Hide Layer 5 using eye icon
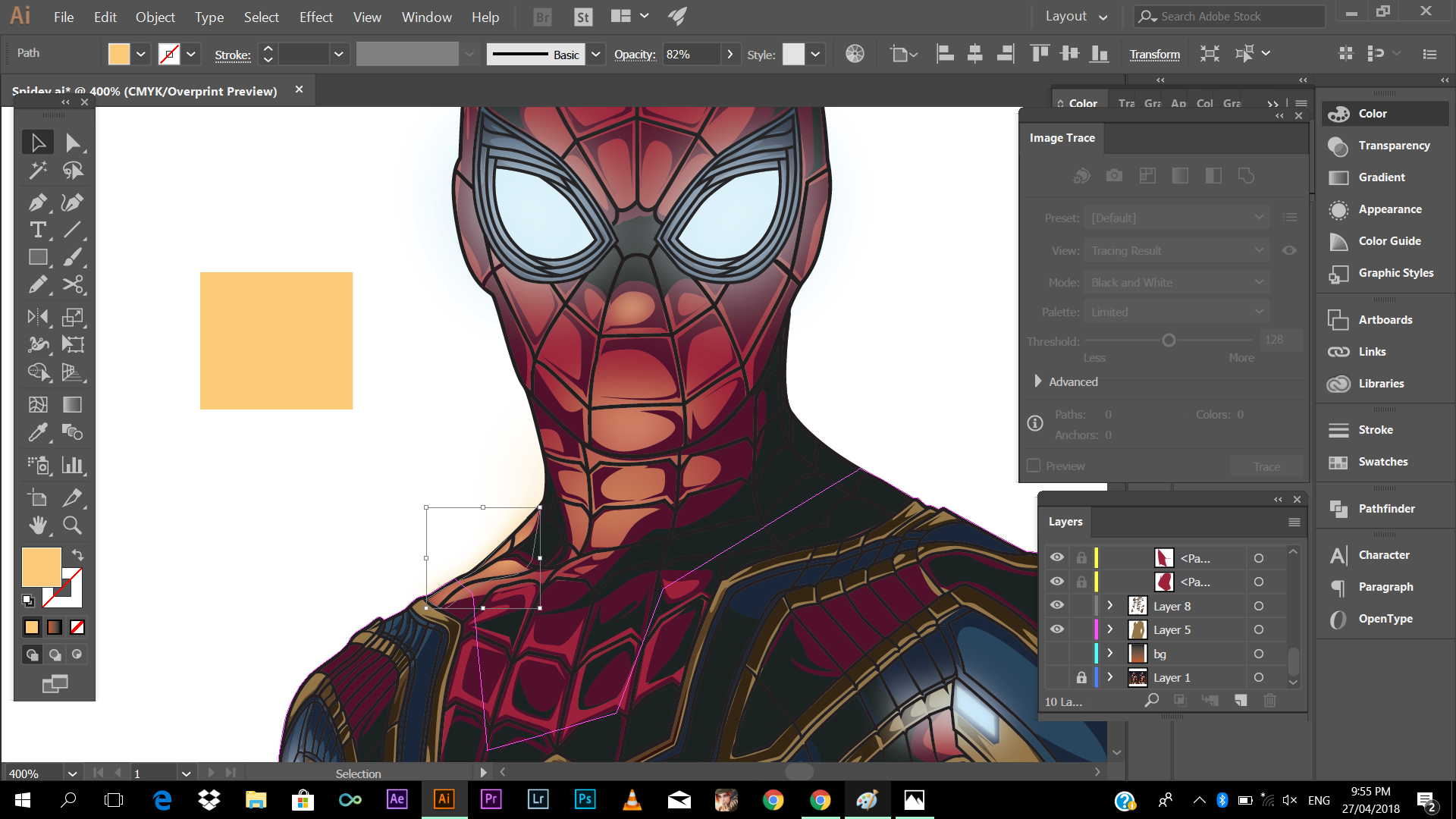This screenshot has height=819, width=1456. click(1056, 629)
